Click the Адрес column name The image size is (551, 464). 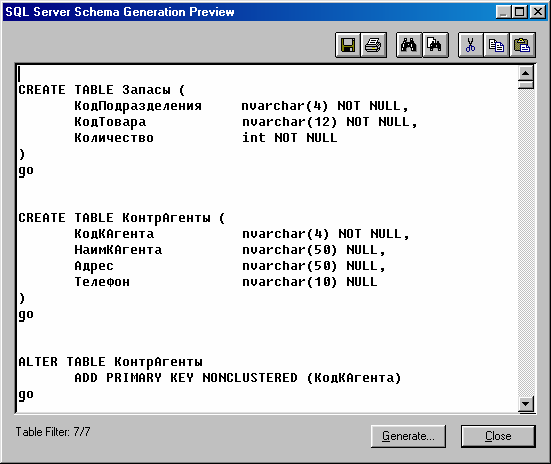click(x=94, y=266)
